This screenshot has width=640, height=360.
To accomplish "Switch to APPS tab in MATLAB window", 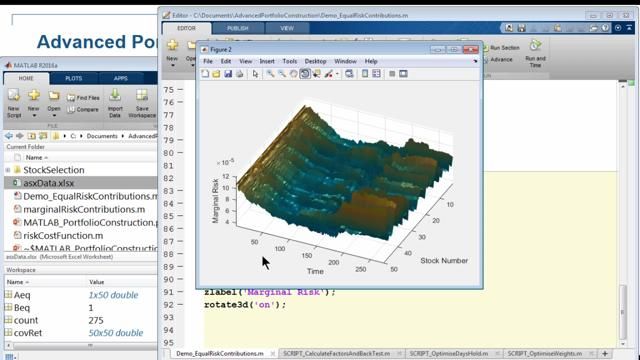I will tap(120, 78).
